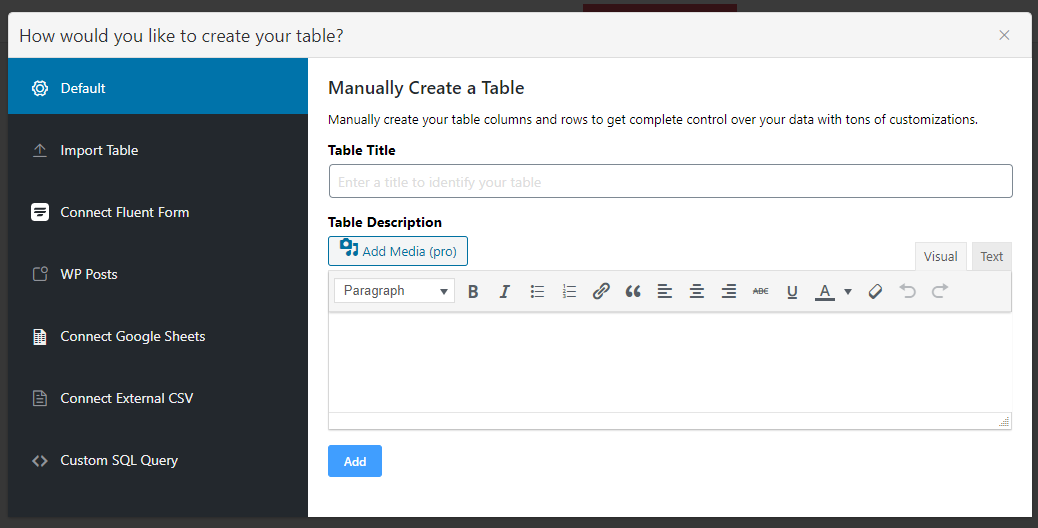Click the blue Add button

[355, 461]
